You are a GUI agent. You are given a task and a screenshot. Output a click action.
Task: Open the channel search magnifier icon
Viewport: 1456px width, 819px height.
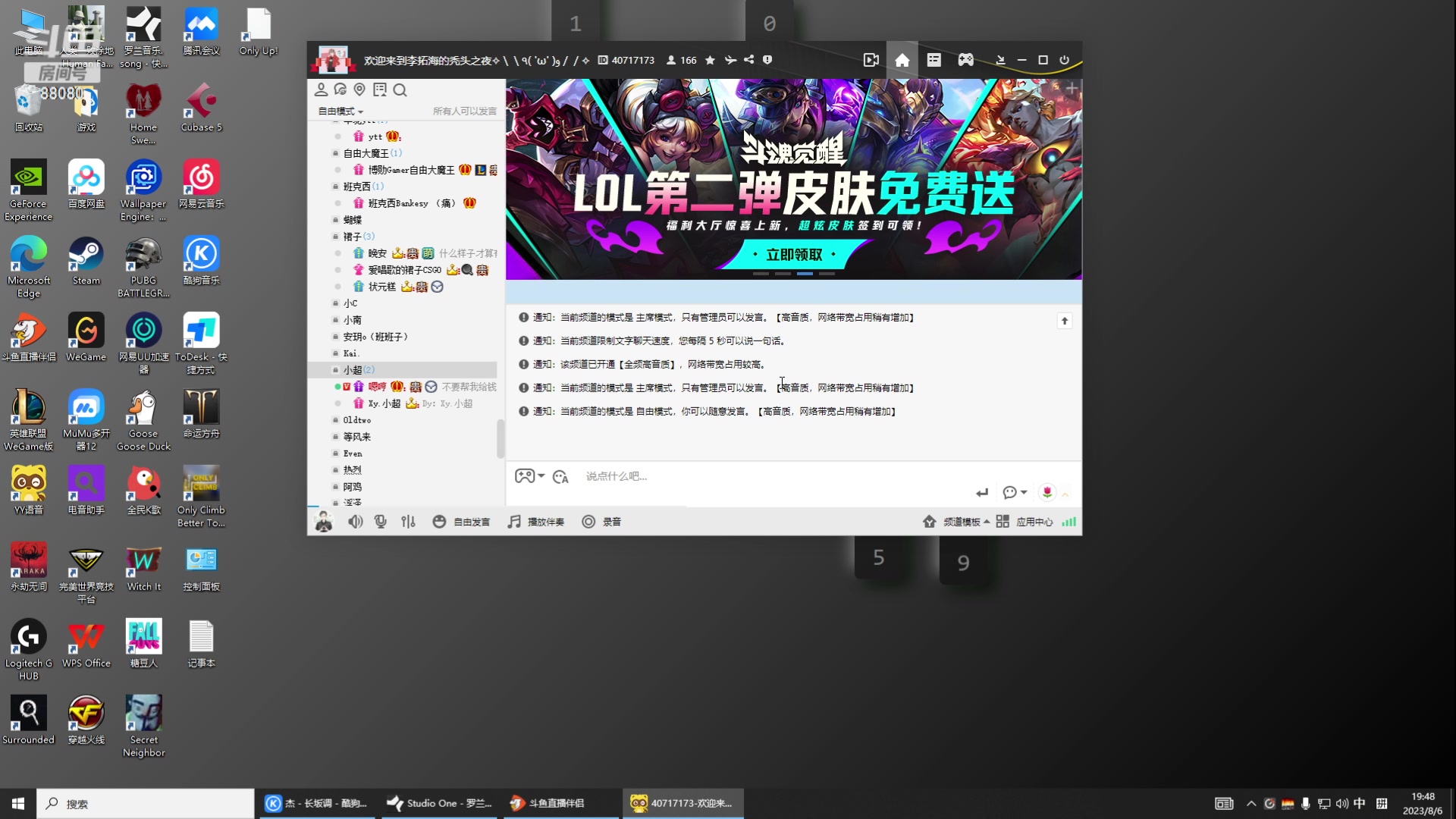[400, 89]
